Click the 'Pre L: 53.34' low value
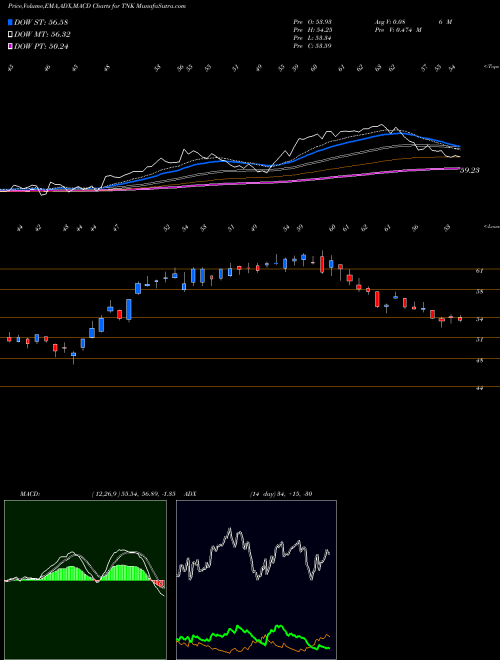500x660 pixels. 313,38
